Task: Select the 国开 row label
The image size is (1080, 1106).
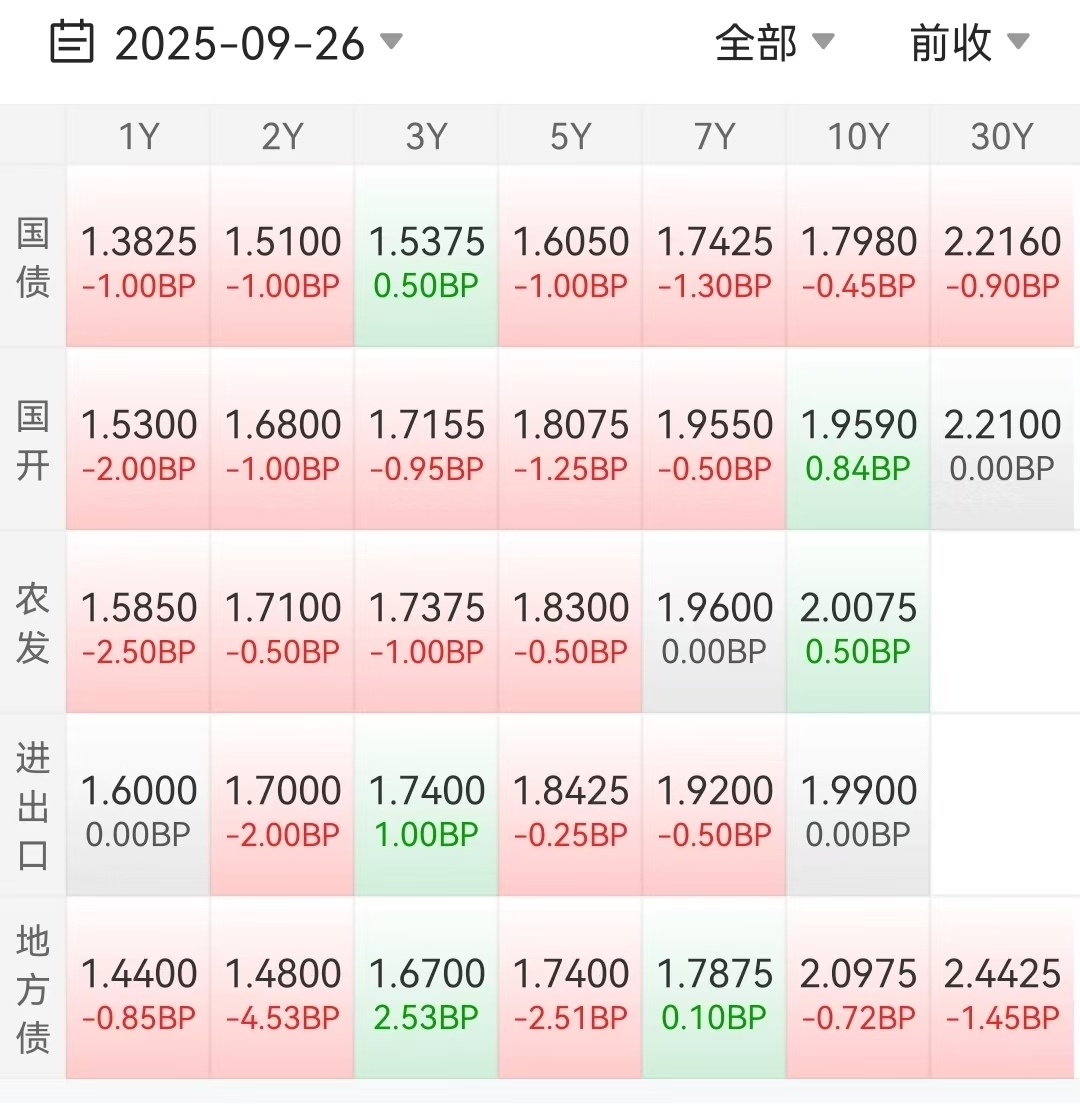Action: click(33, 440)
